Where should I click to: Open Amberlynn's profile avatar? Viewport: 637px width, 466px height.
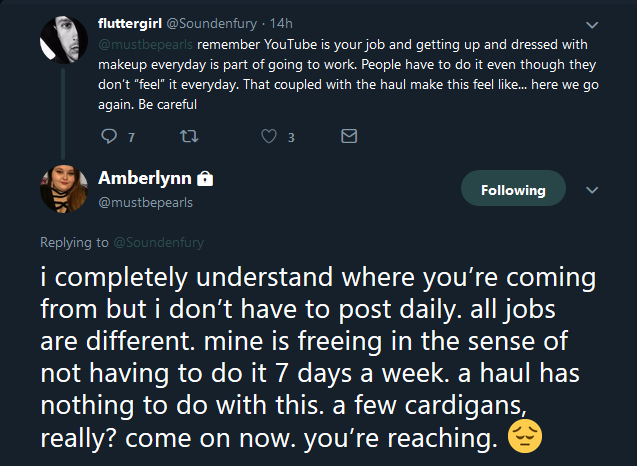(64, 189)
